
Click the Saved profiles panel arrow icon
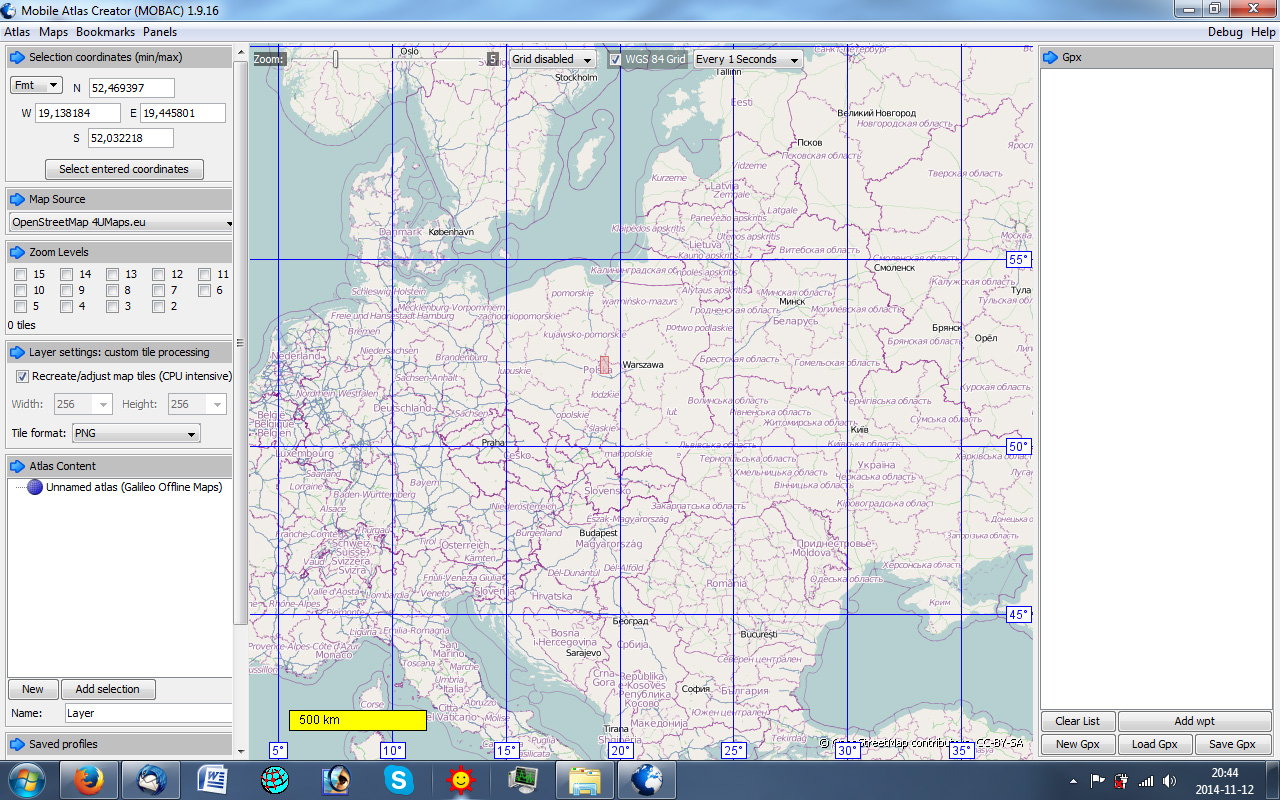point(17,744)
